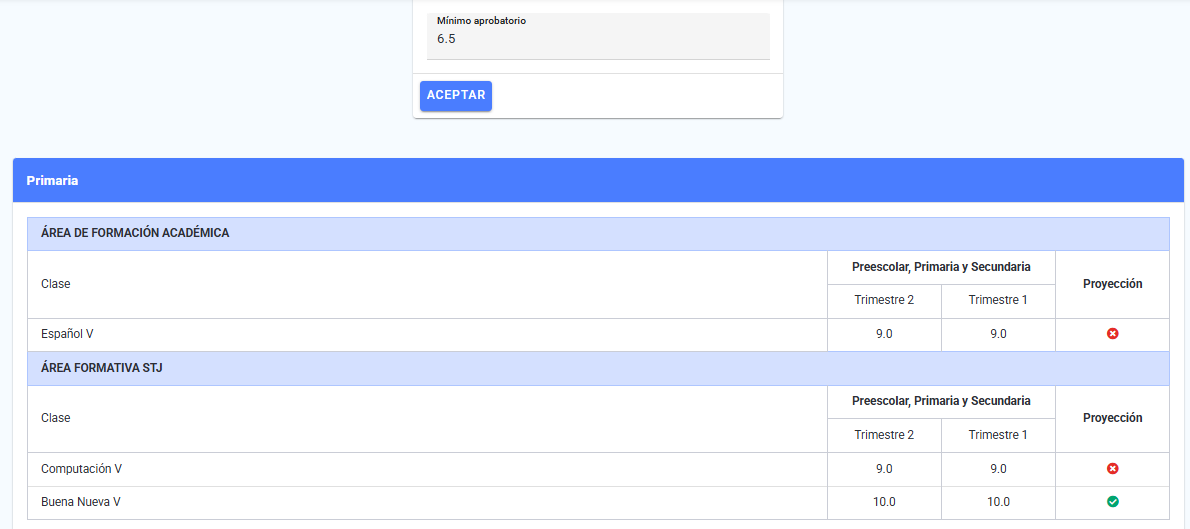The height and width of the screenshot is (529, 1190).
Task: Click the Buena Nueva V class name
Action: [80, 502]
